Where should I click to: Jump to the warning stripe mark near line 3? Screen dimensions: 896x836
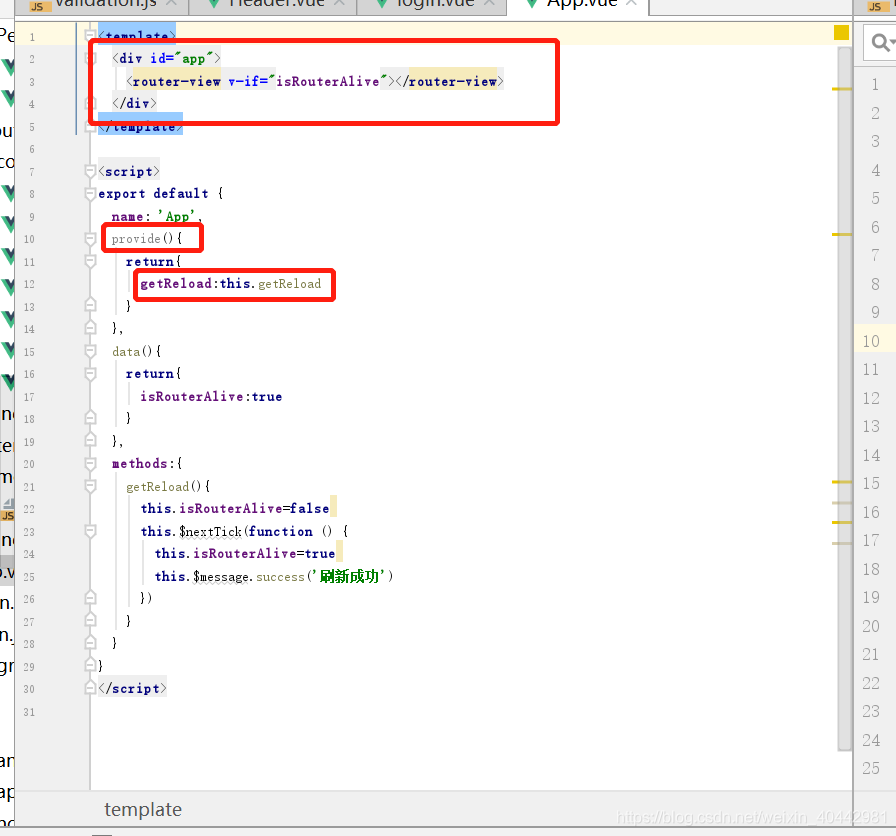click(x=841, y=89)
